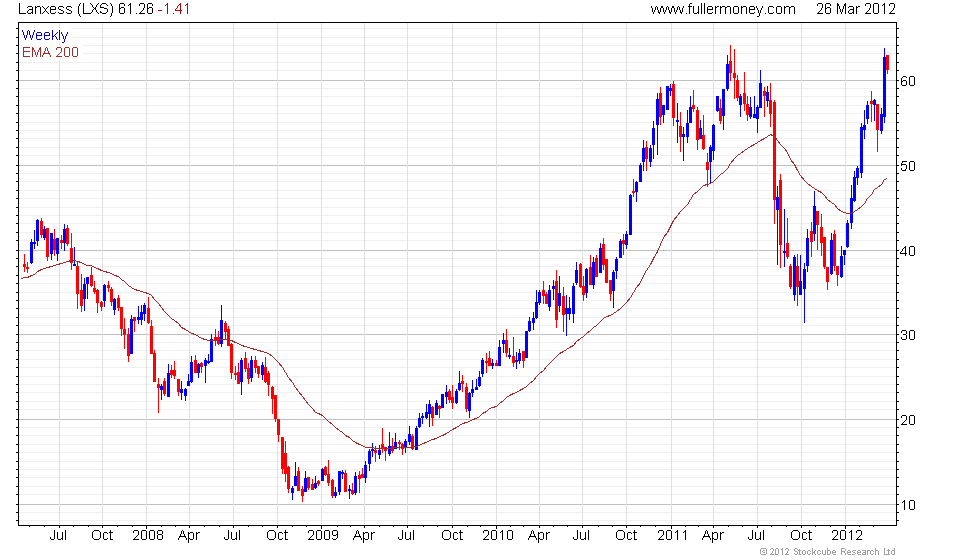Click the 50 price axis label
This screenshot has width=980, height=560.
[x=908, y=166]
